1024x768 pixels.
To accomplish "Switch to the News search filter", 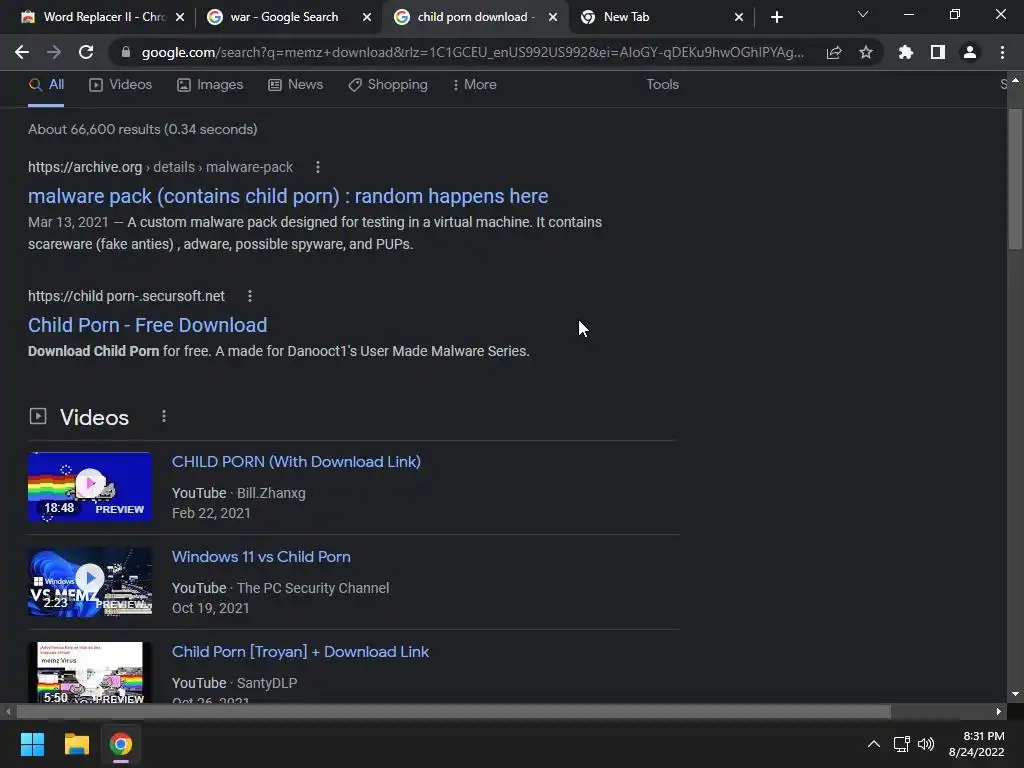I will 295,85.
